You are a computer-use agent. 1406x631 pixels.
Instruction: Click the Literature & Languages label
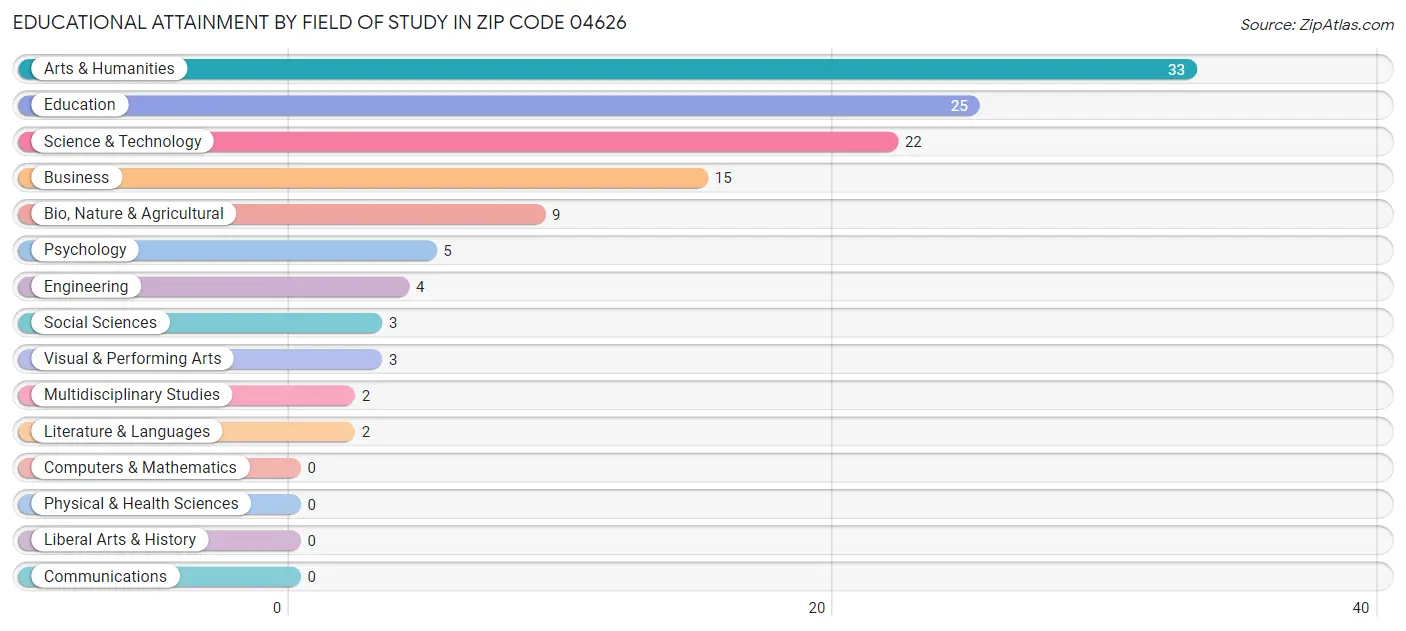(127, 431)
